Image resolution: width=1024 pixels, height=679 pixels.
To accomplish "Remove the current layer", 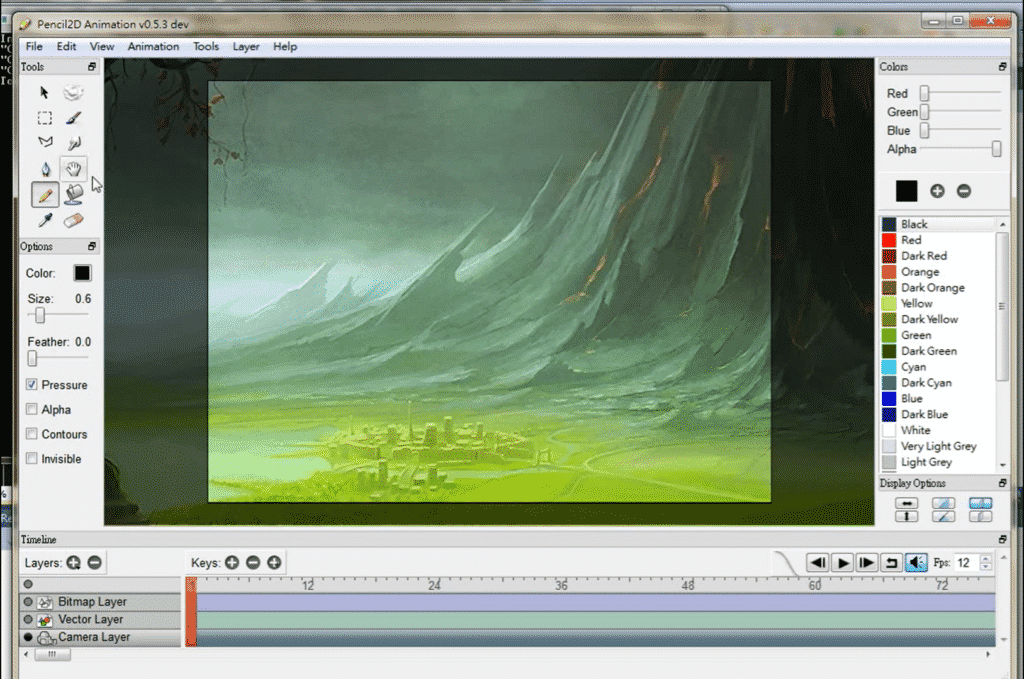I will click(95, 562).
